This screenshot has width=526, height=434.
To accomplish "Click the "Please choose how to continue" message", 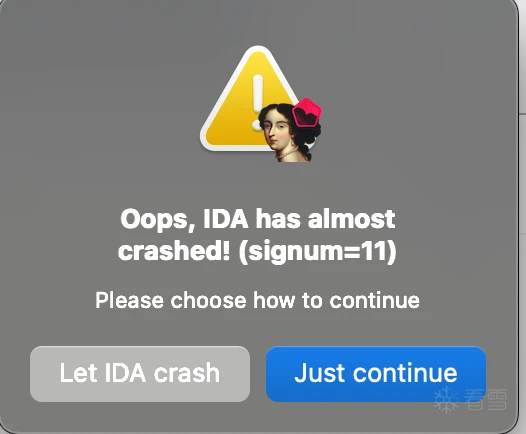I will [257, 300].
